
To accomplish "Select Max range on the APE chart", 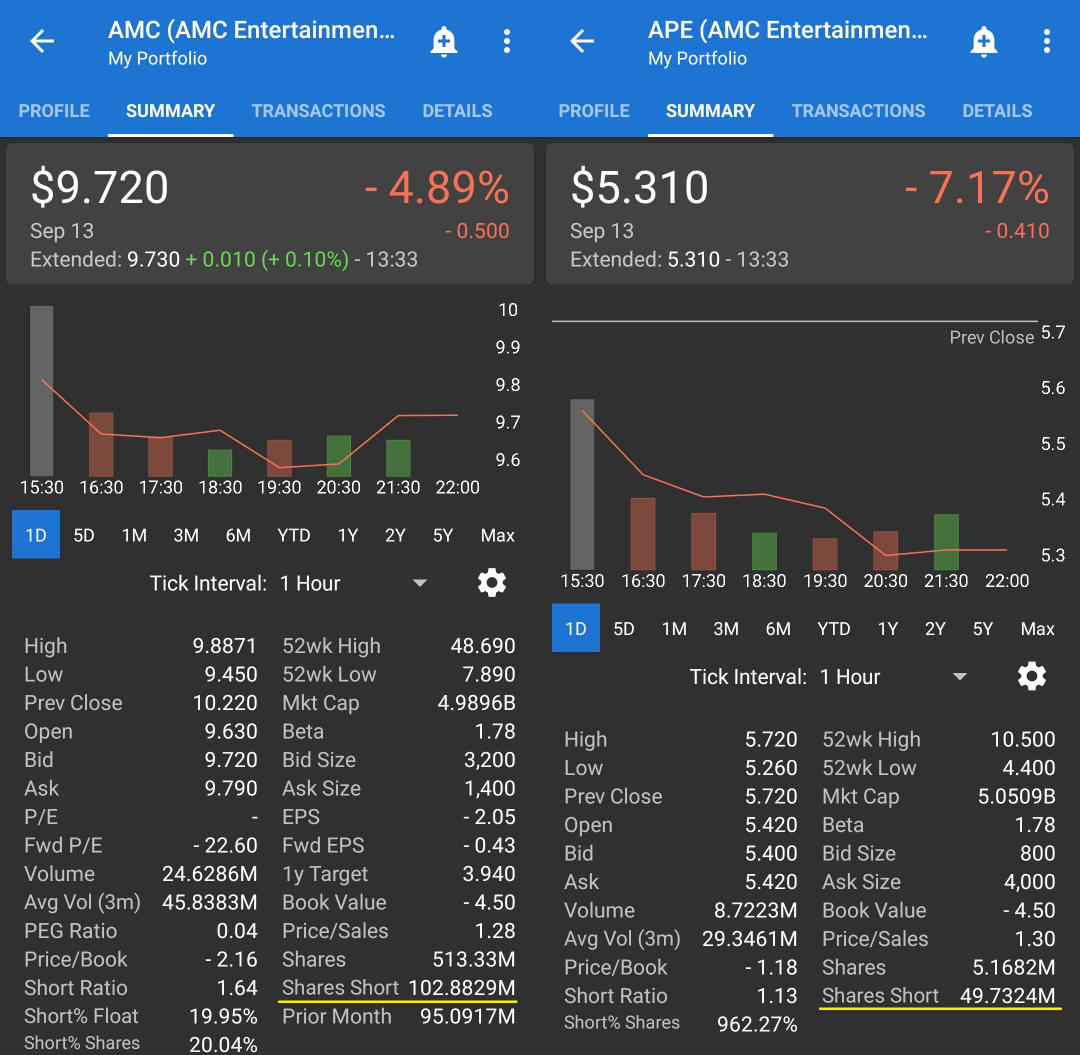I will click(x=1038, y=629).
